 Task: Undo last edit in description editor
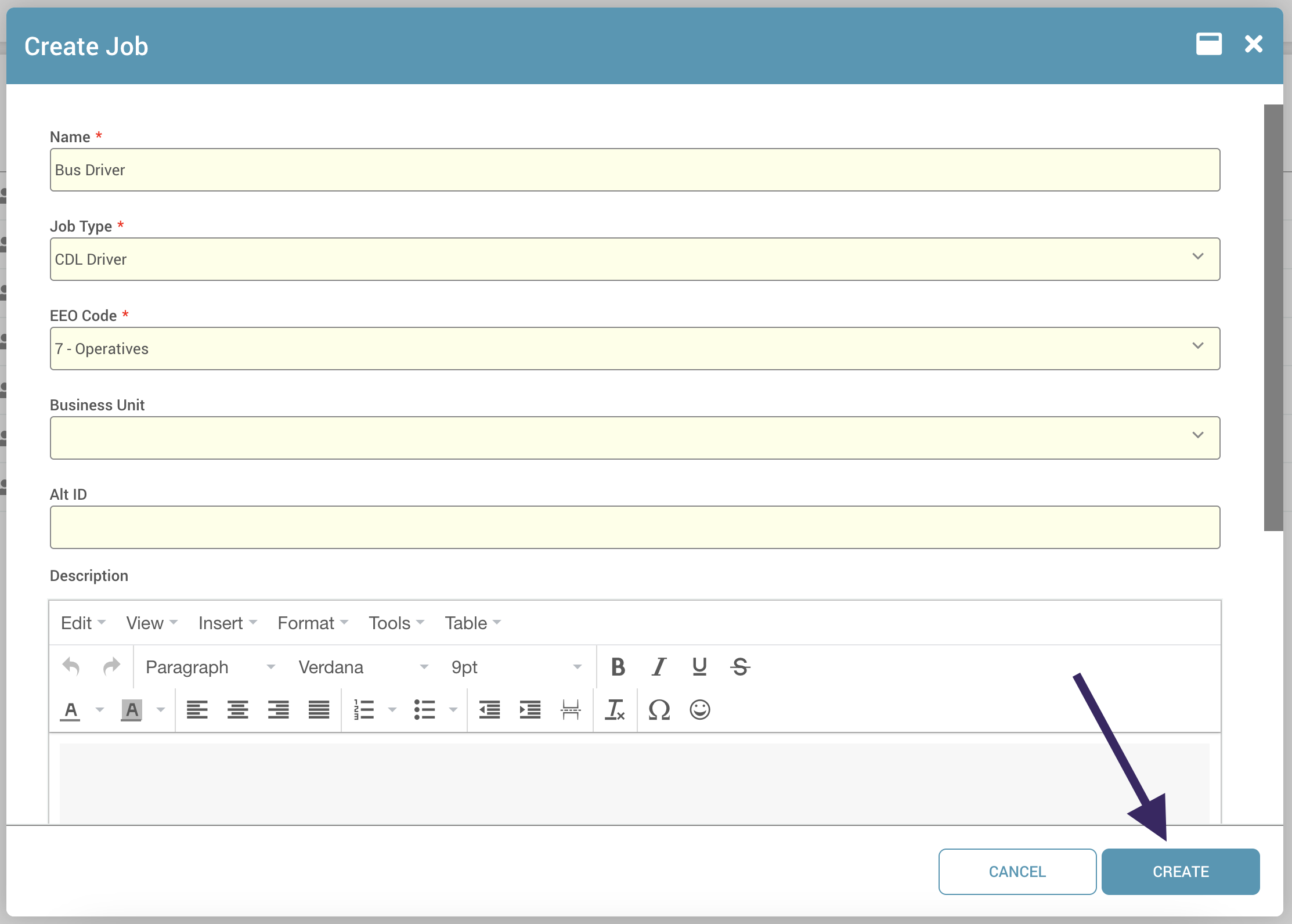(71, 667)
